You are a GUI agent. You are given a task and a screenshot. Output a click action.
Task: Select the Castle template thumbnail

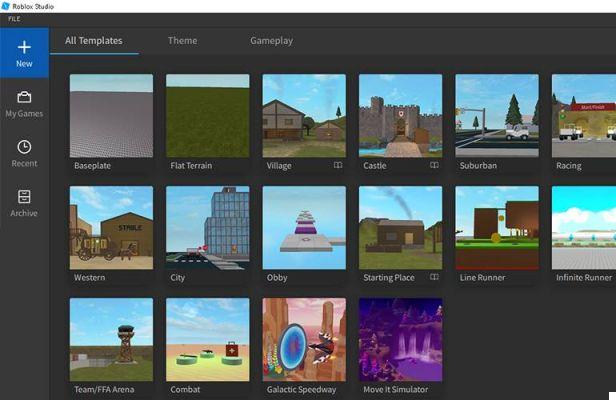click(400, 116)
